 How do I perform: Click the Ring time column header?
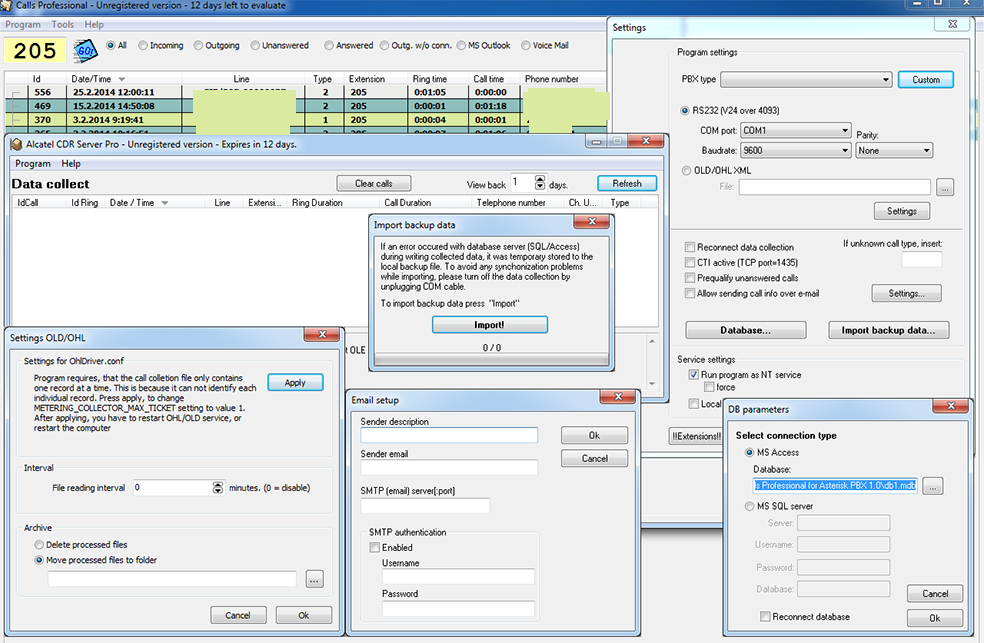click(430, 79)
